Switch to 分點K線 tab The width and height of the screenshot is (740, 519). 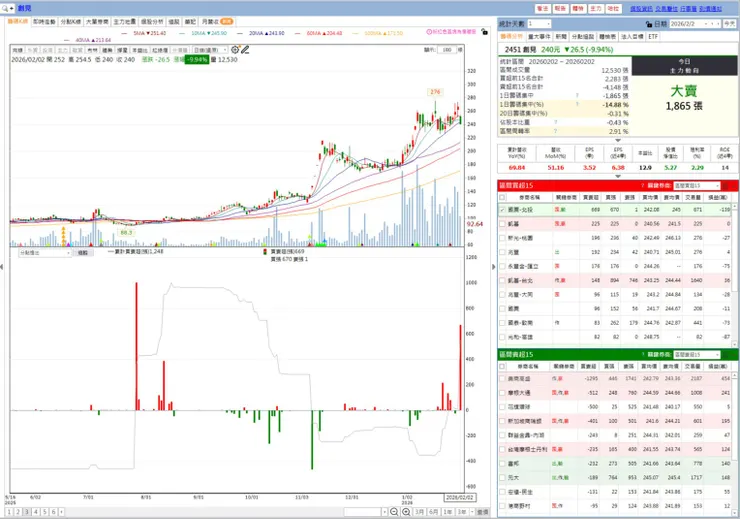tap(71, 22)
